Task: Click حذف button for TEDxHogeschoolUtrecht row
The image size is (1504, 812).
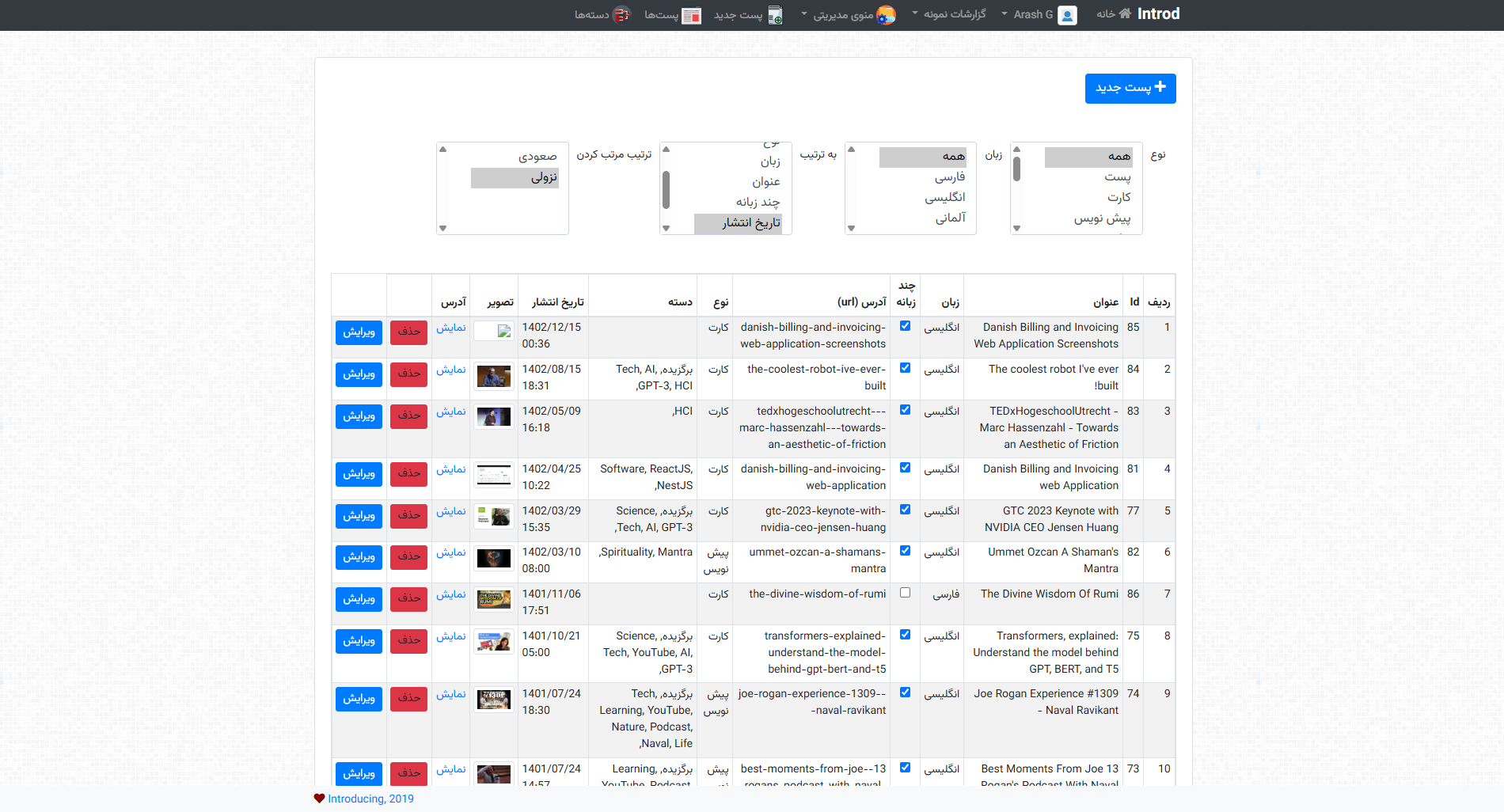Action: click(408, 416)
